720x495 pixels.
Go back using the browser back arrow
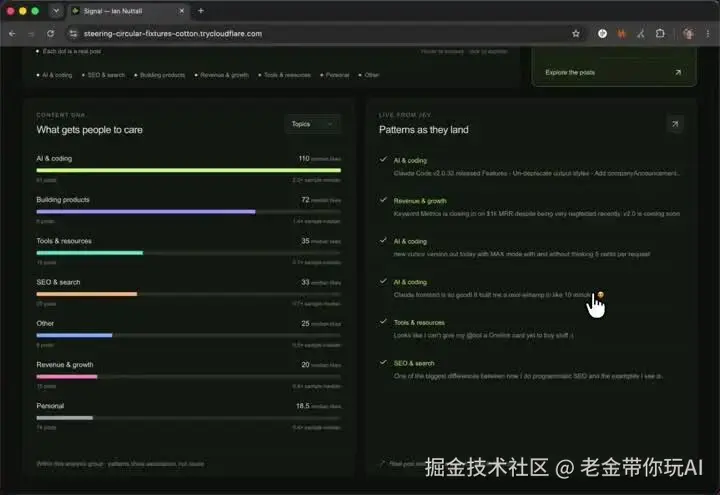12,34
